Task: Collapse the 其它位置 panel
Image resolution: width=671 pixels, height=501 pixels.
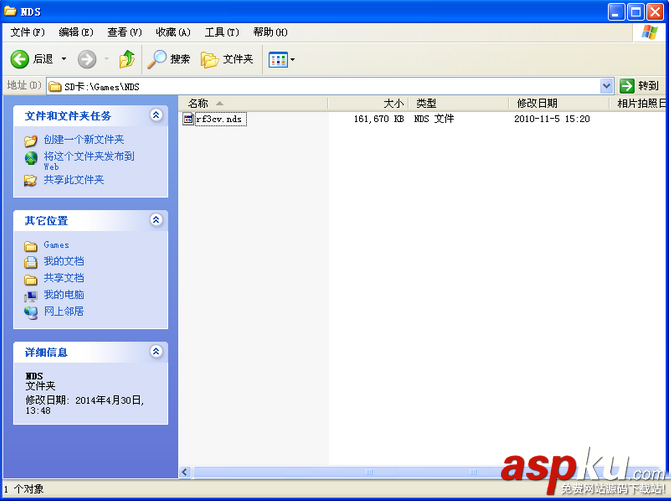Action: (x=156, y=220)
